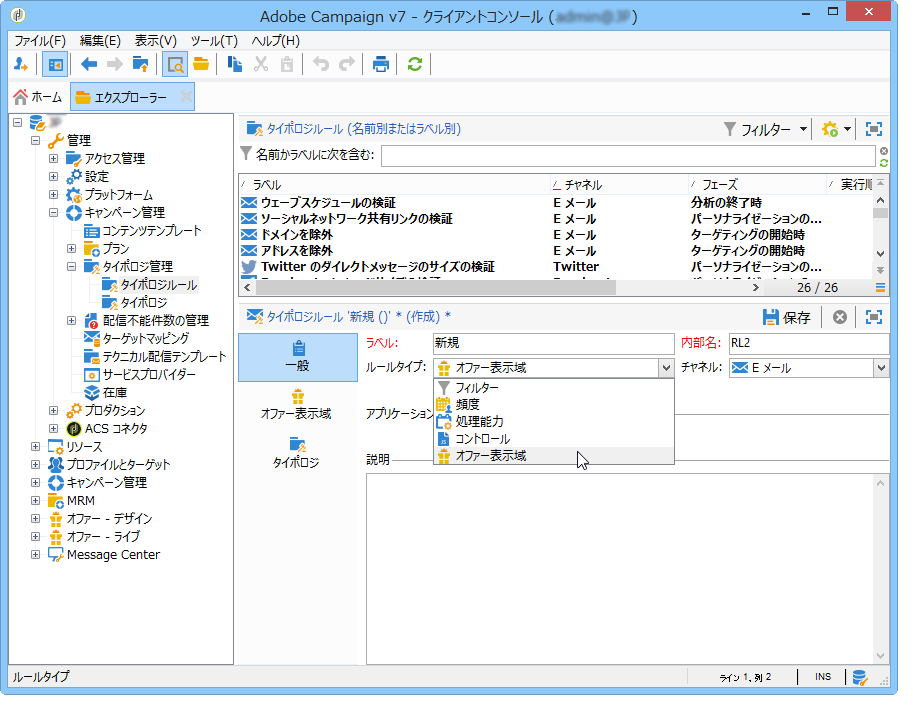Click inside the 説明 text area

click(x=620, y=569)
